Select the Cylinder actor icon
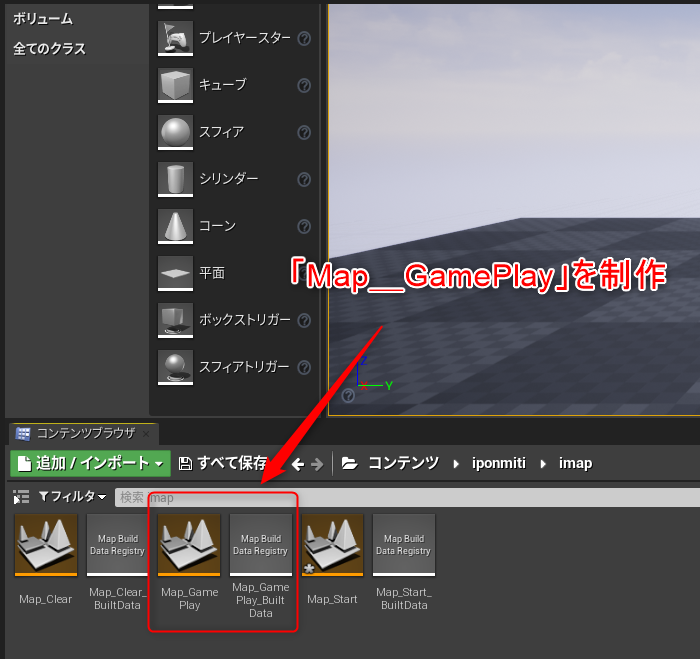Viewport: 700px width, 659px height. [175, 179]
